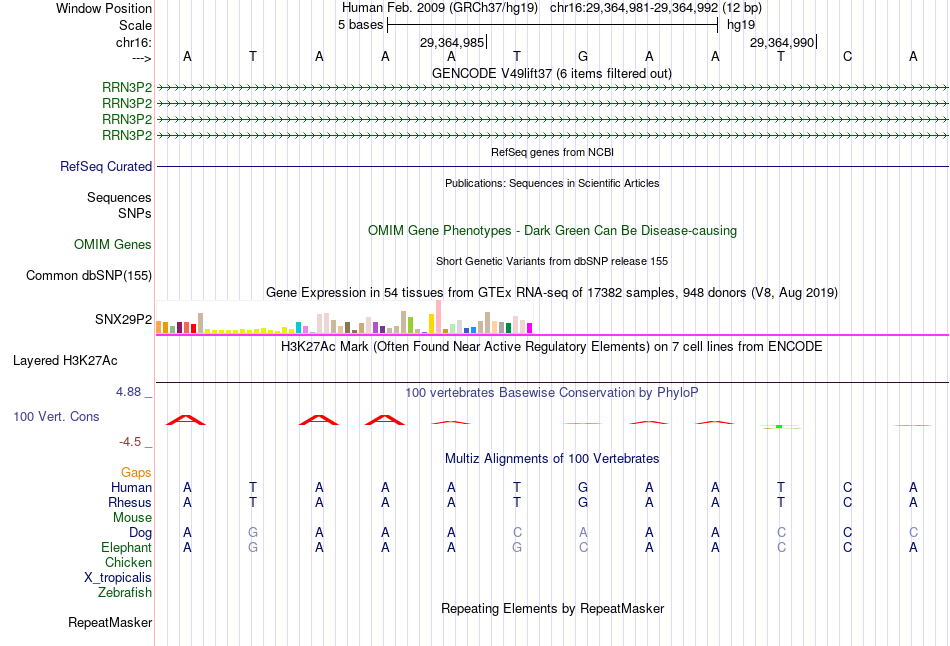
Task: Click the magenta last bar of GTEx chart
Action: pyautogui.click(x=530, y=328)
